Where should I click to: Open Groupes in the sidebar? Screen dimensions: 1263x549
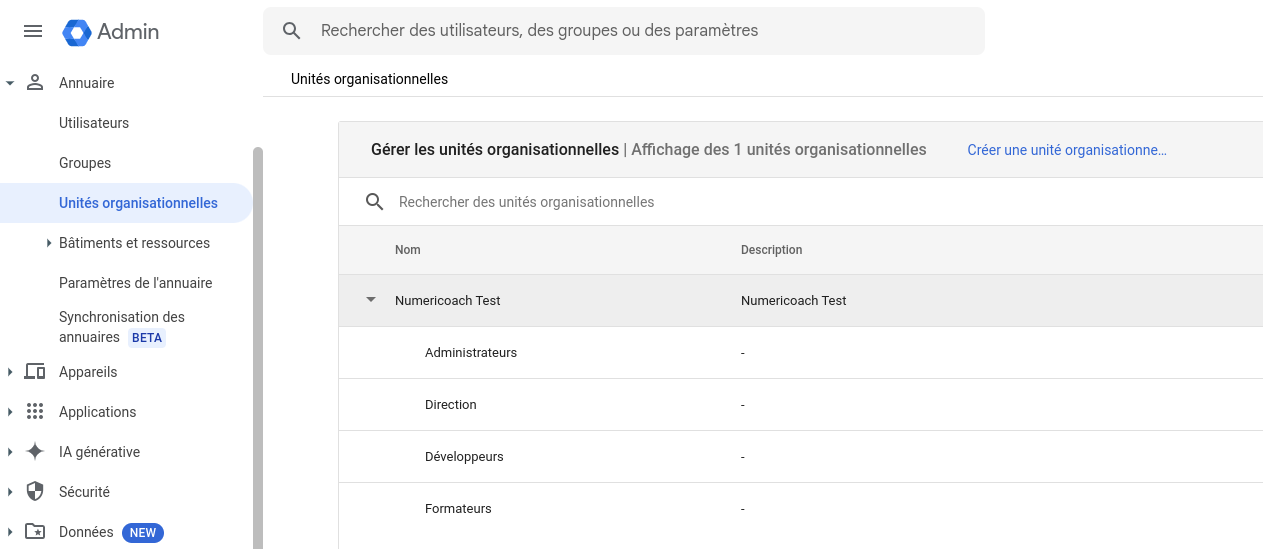(x=85, y=163)
